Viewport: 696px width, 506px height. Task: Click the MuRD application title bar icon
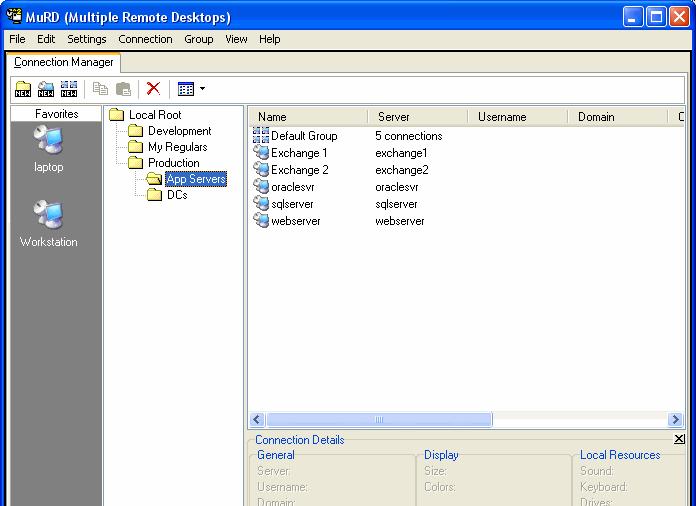click(14, 16)
